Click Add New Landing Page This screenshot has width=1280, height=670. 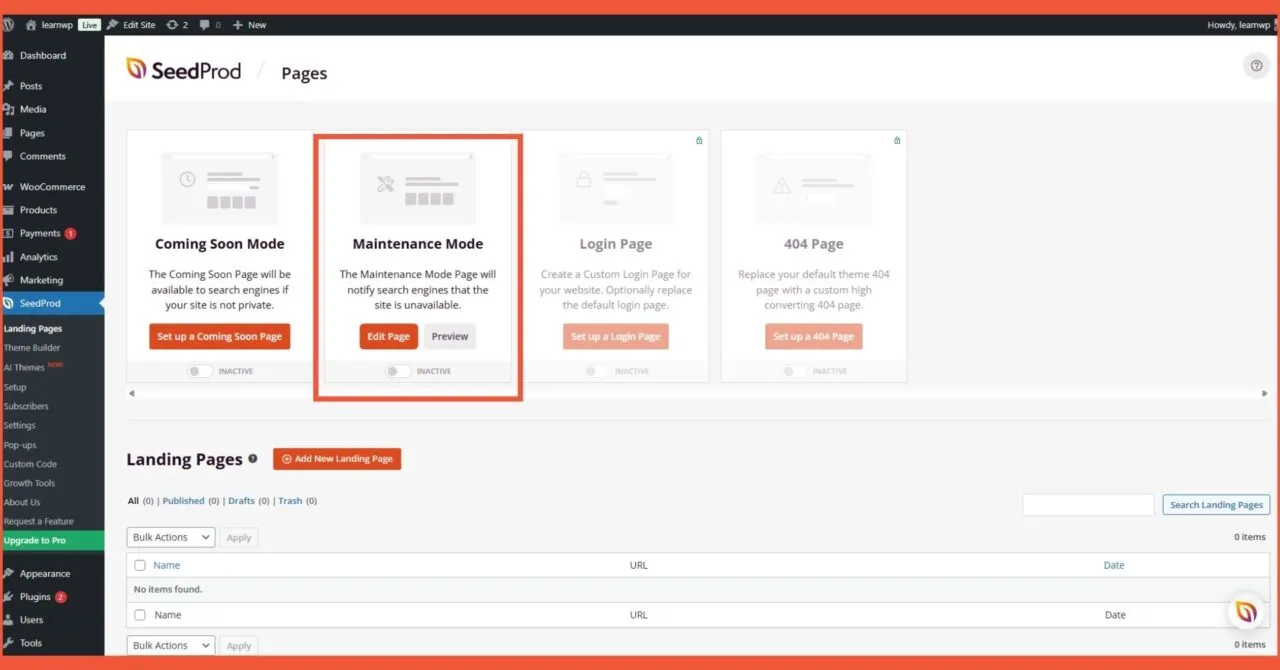click(x=337, y=458)
